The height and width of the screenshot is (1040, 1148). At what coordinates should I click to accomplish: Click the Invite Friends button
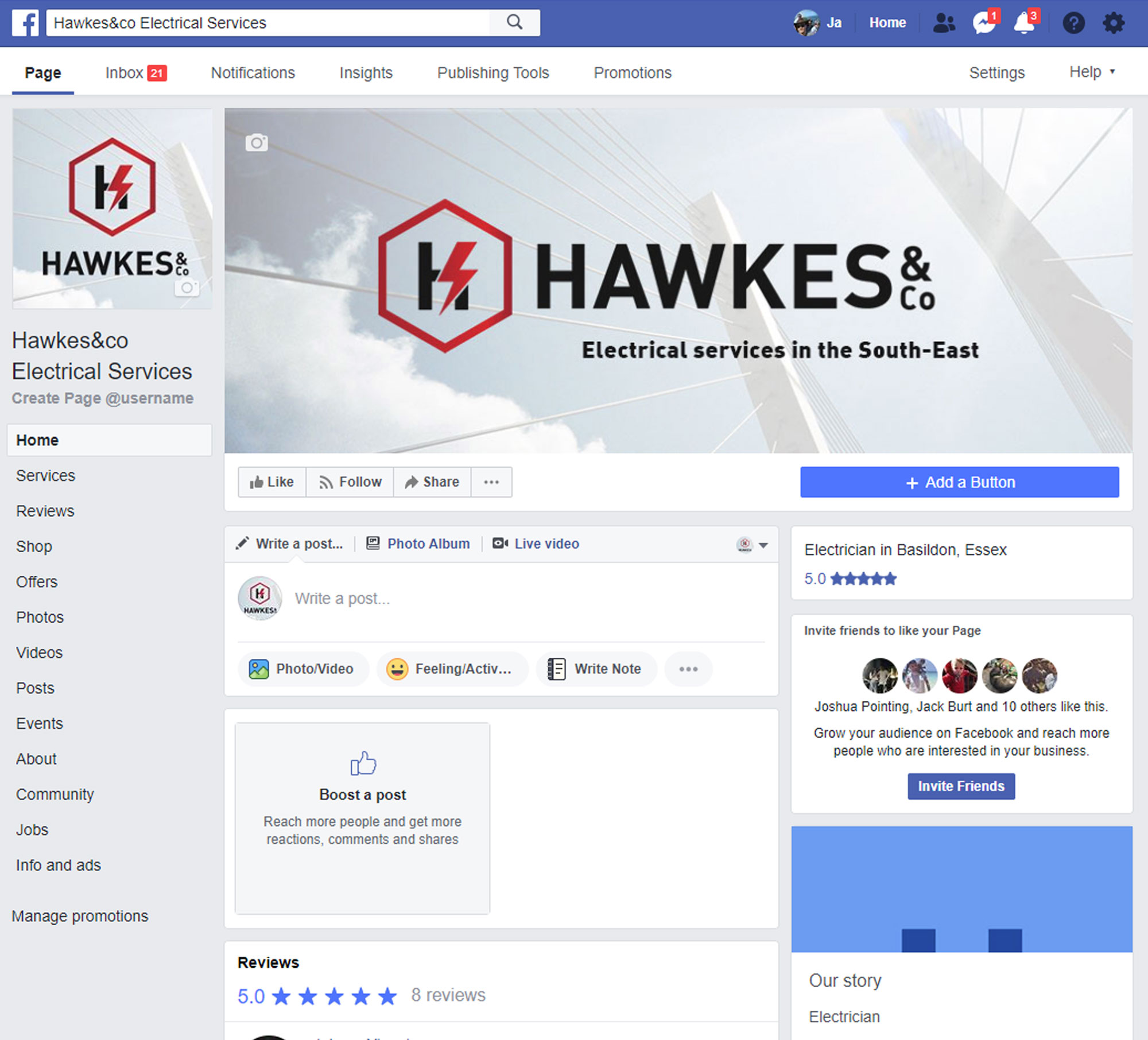click(x=961, y=786)
